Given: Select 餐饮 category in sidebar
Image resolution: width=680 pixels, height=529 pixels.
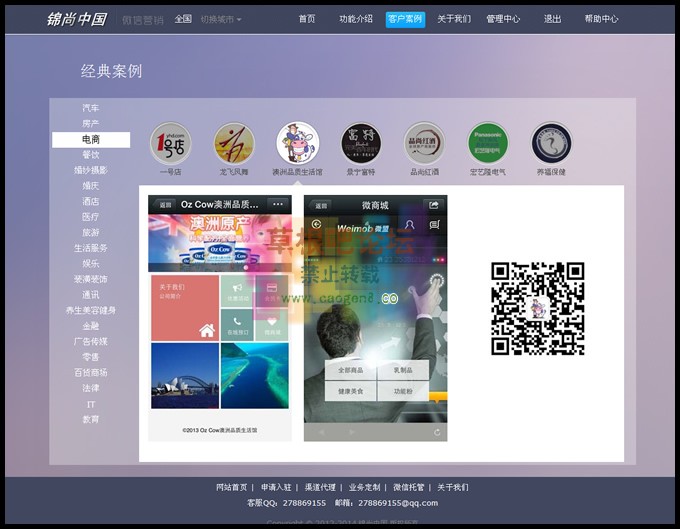Looking at the screenshot, I should coord(91,155).
